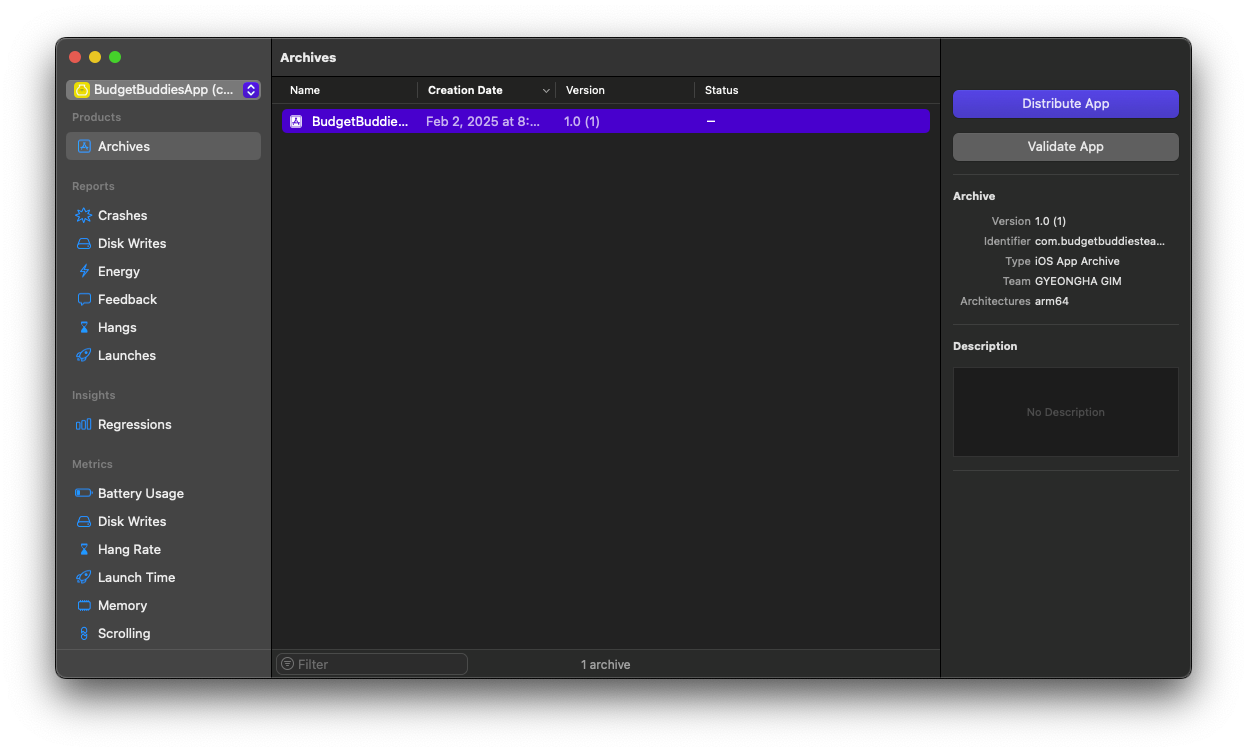Select the BudgetBuddie... archive name cell
This screenshot has height=752, width=1247.
click(x=360, y=121)
